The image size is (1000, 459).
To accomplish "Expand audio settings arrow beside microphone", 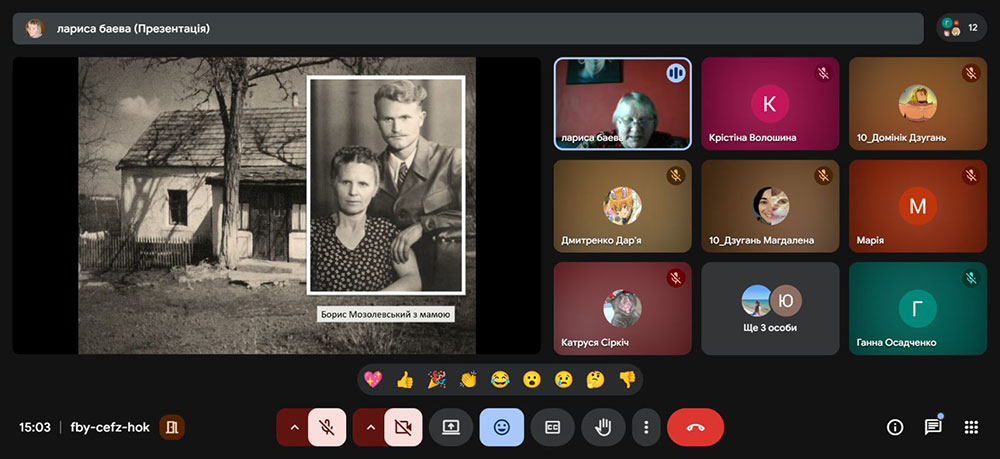I will pos(293,427).
